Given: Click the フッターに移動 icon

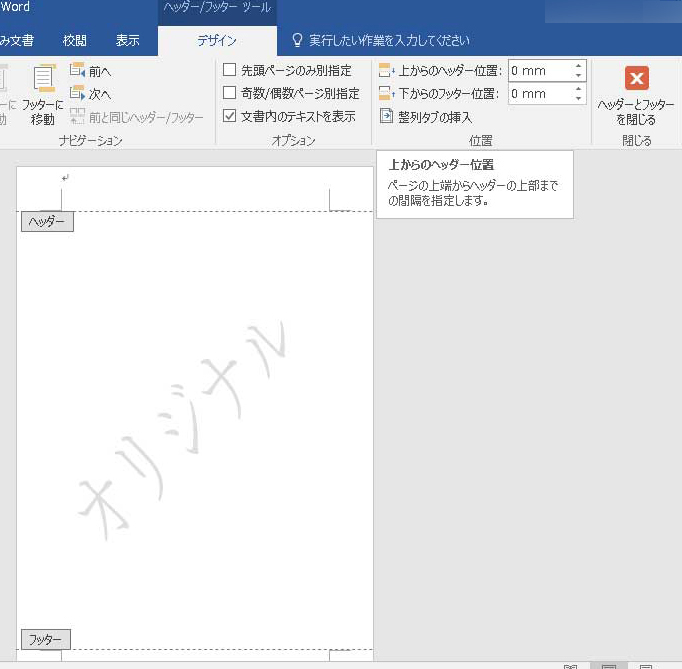Looking at the screenshot, I should click(42, 80).
